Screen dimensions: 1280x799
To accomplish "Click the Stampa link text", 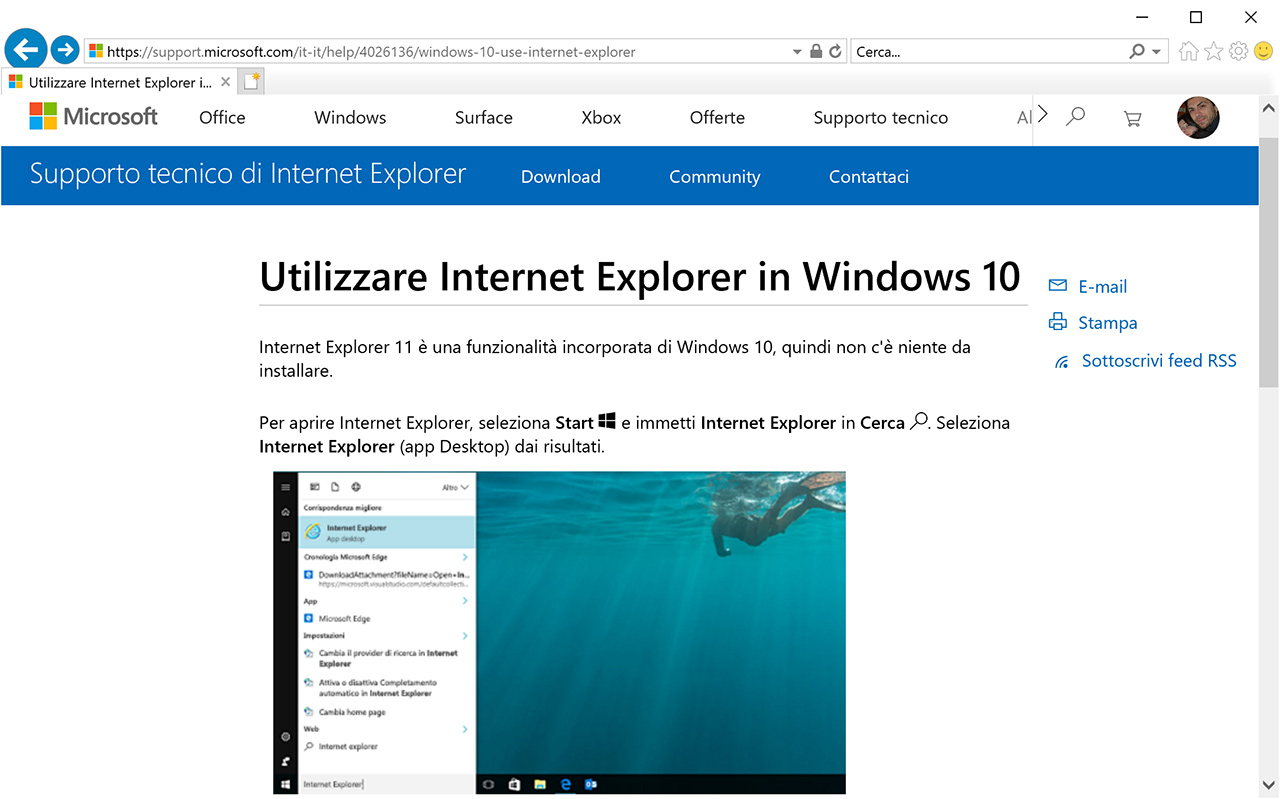I will 1108,323.
